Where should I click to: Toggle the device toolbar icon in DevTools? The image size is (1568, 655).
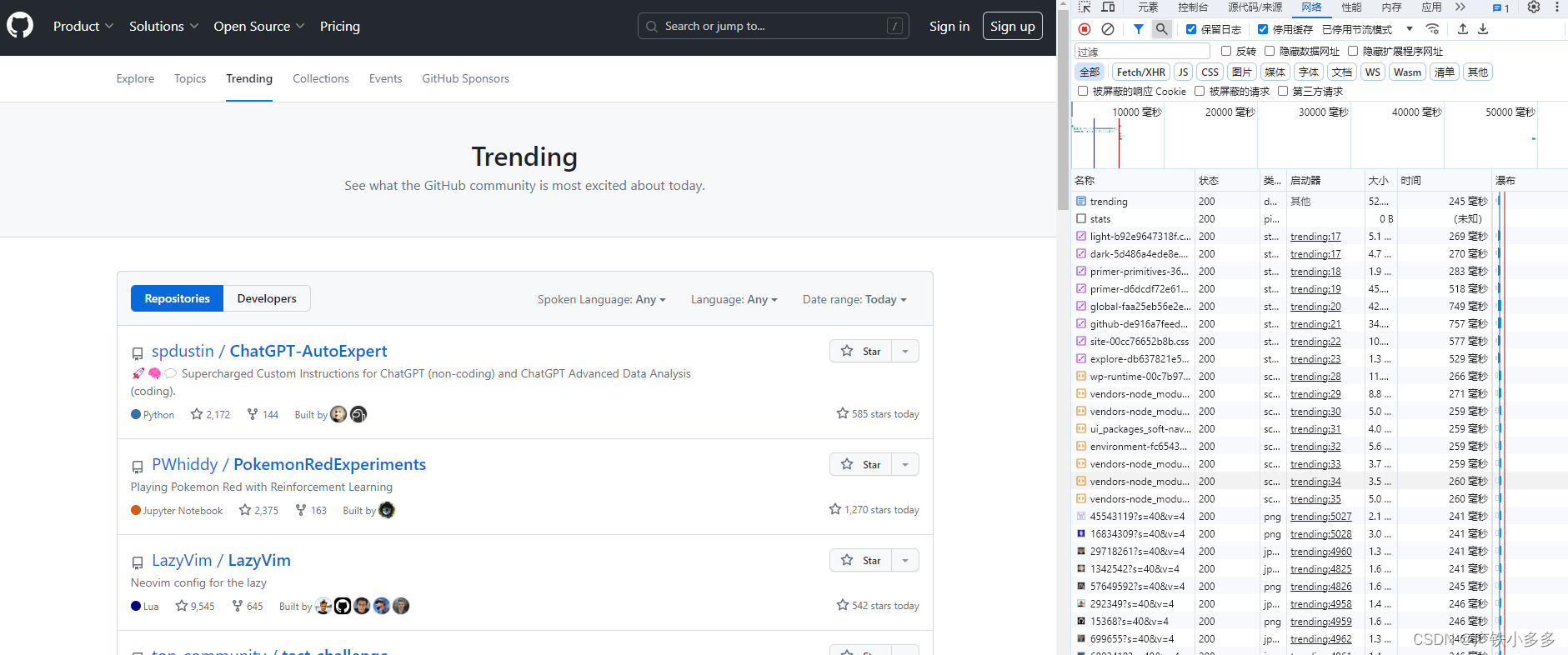[1108, 7]
